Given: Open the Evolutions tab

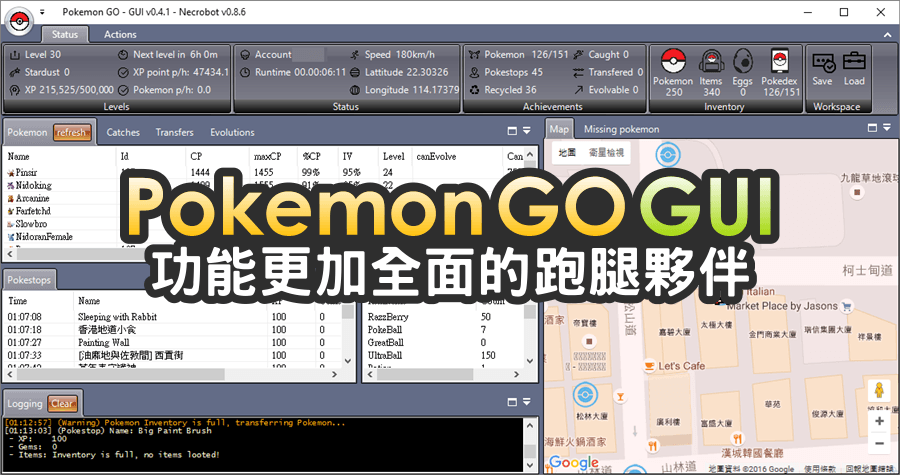Looking at the screenshot, I should (232, 133).
